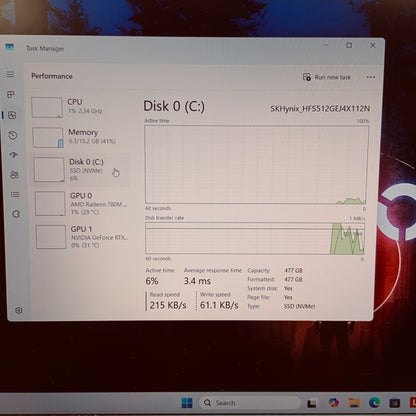Click the GPU 1 mini graph thumbnail
This screenshot has width=416, height=416.
51,237
